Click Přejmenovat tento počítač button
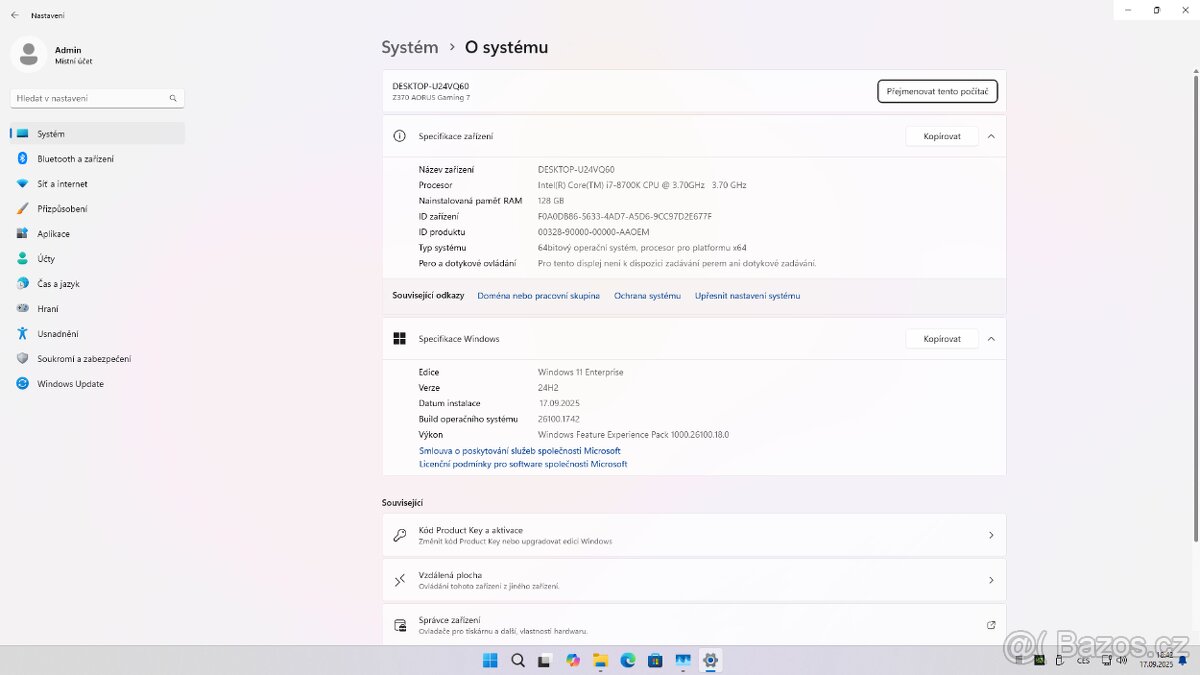 (937, 90)
